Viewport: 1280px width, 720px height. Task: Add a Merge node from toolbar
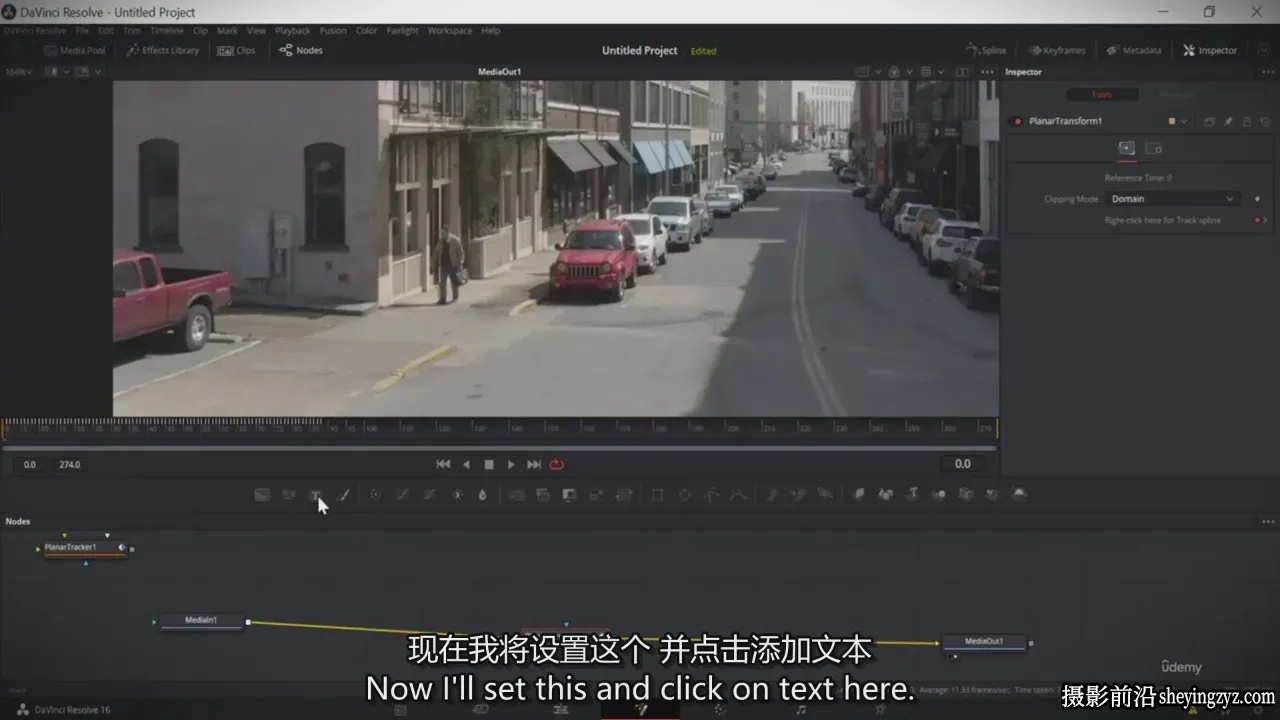point(515,495)
